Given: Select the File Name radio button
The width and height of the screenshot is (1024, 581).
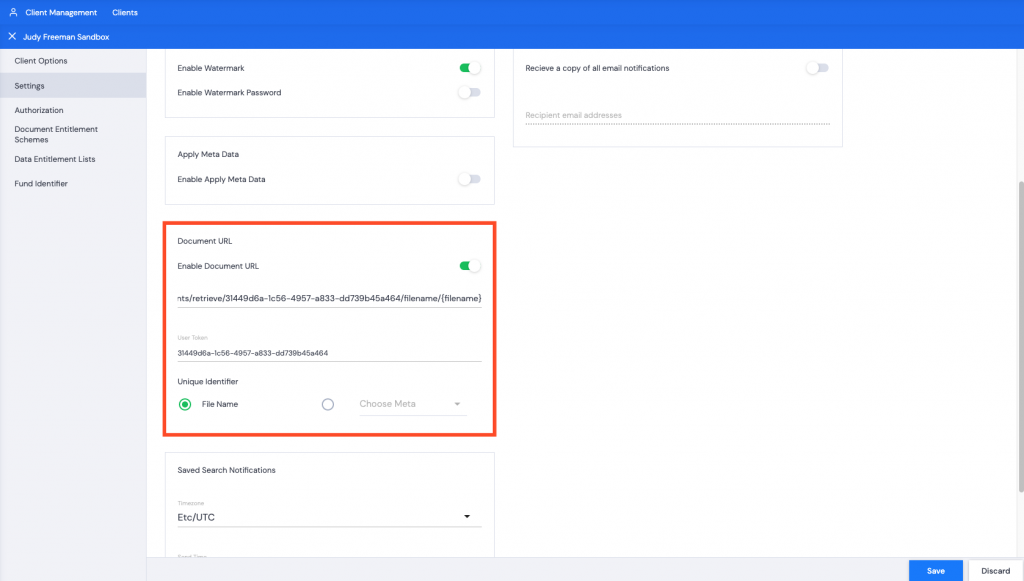Looking at the screenshot, I should click(x=185, y=405).
